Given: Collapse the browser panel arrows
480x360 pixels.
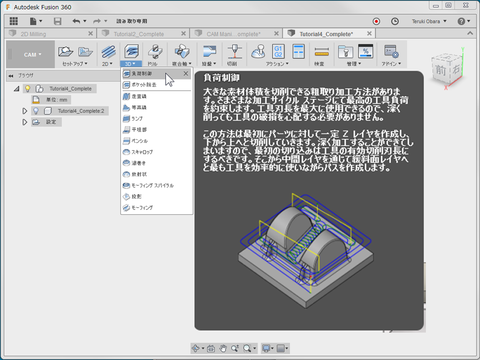Looking at the screenshot, I should click(11, 76).
